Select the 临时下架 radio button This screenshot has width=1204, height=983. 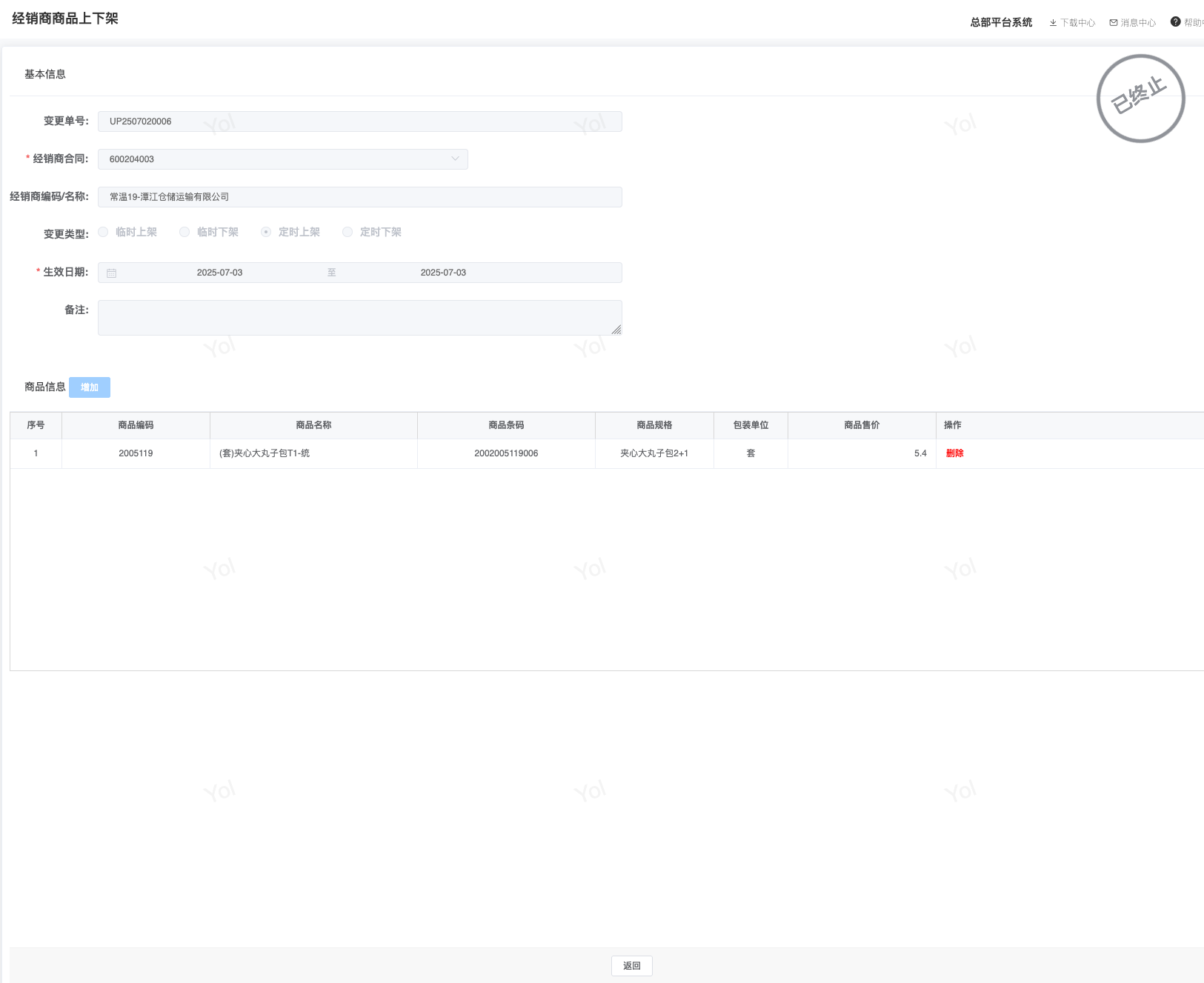[185, 232]
